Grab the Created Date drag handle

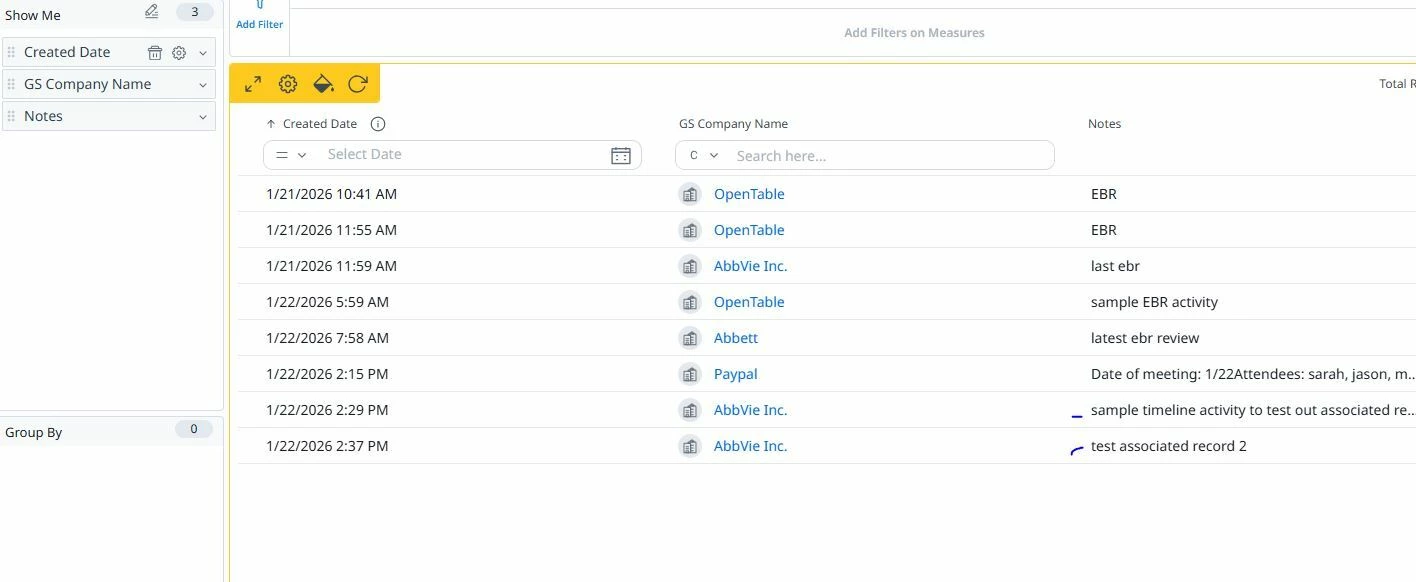(11, 52)
